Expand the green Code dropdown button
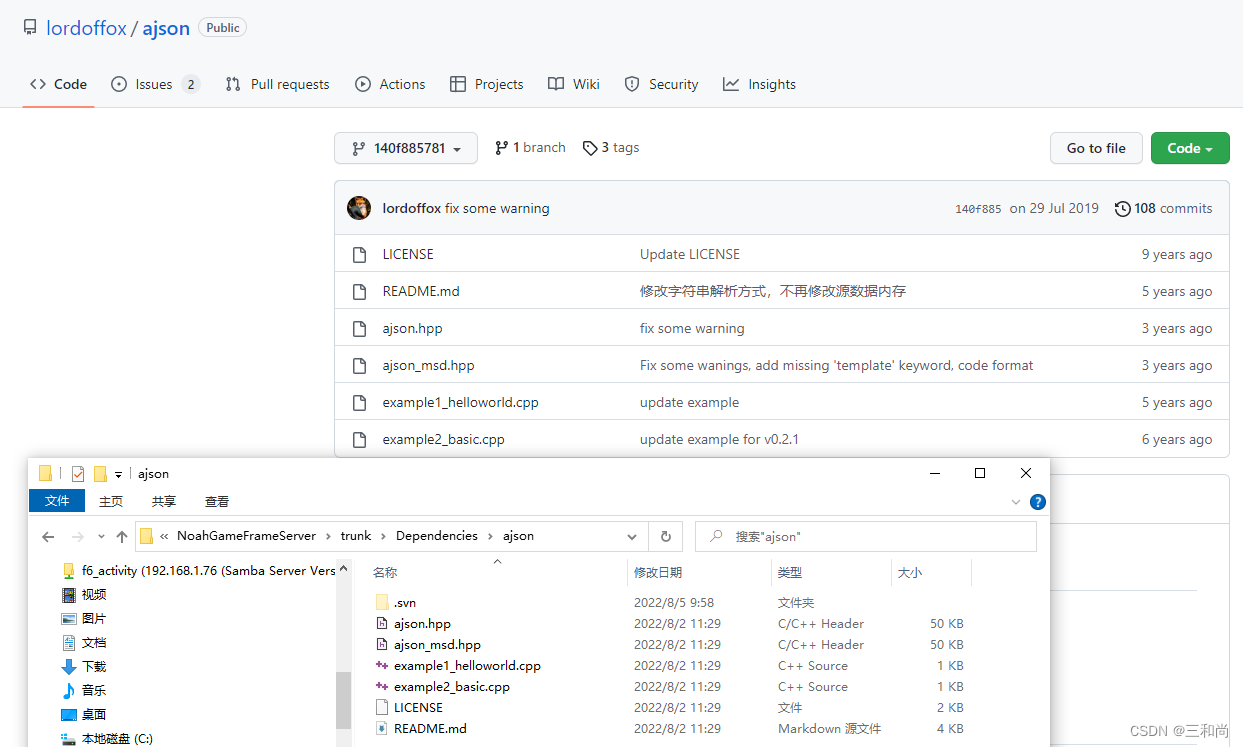 [x=1189, y=148]
